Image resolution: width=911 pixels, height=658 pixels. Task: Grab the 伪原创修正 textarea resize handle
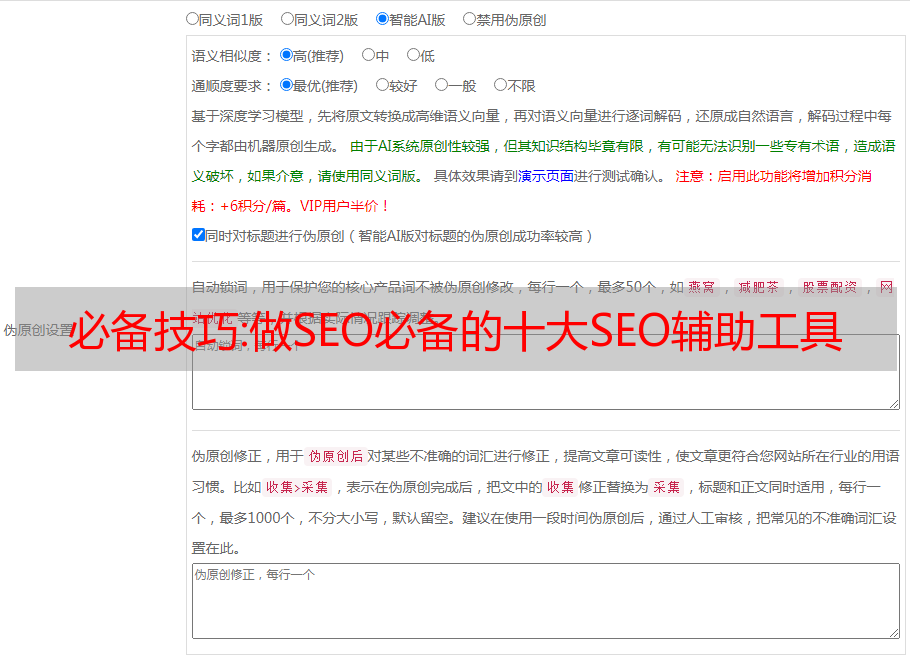pos(894,634)
